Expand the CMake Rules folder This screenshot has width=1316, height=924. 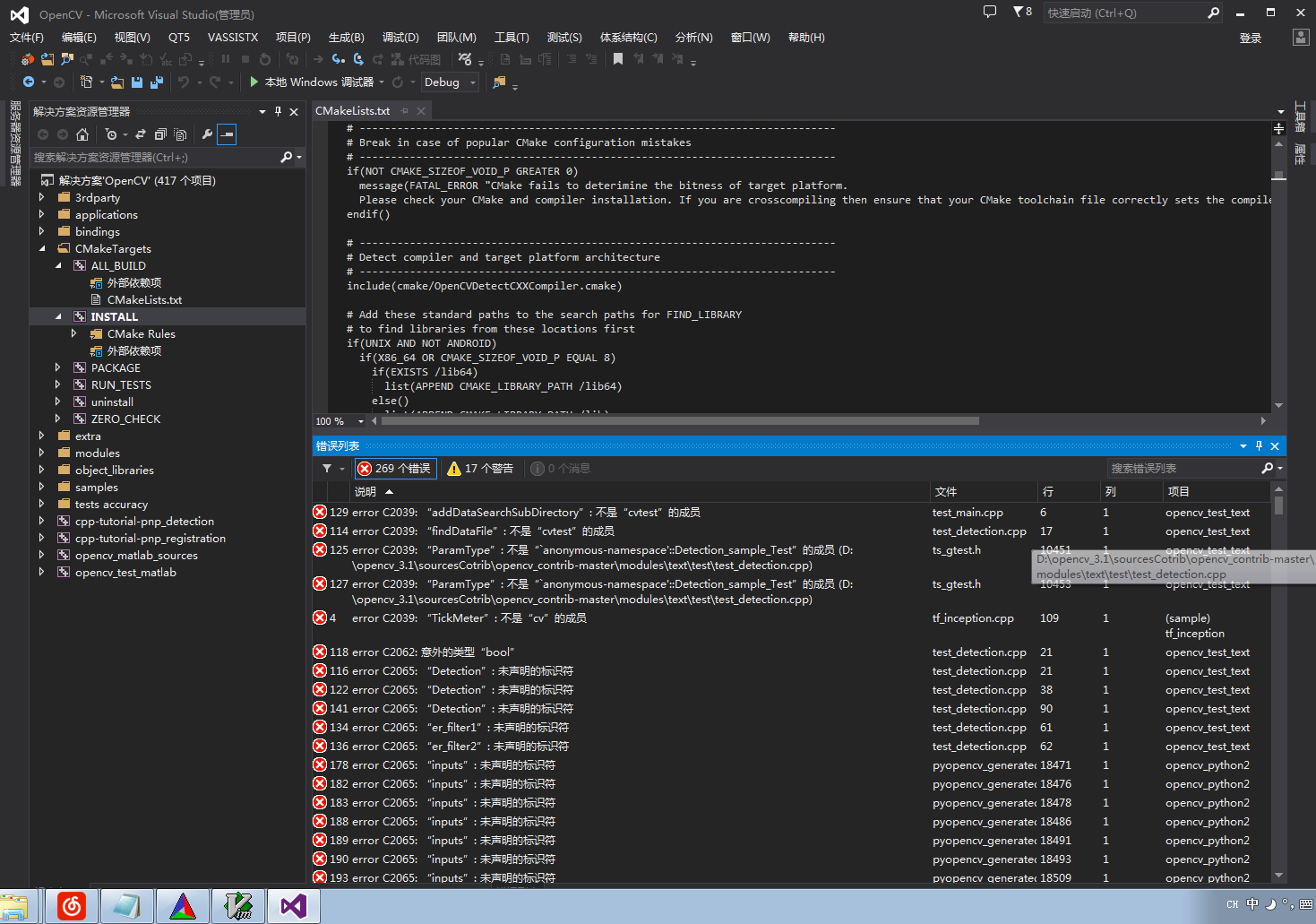click(x=74, y=333)
